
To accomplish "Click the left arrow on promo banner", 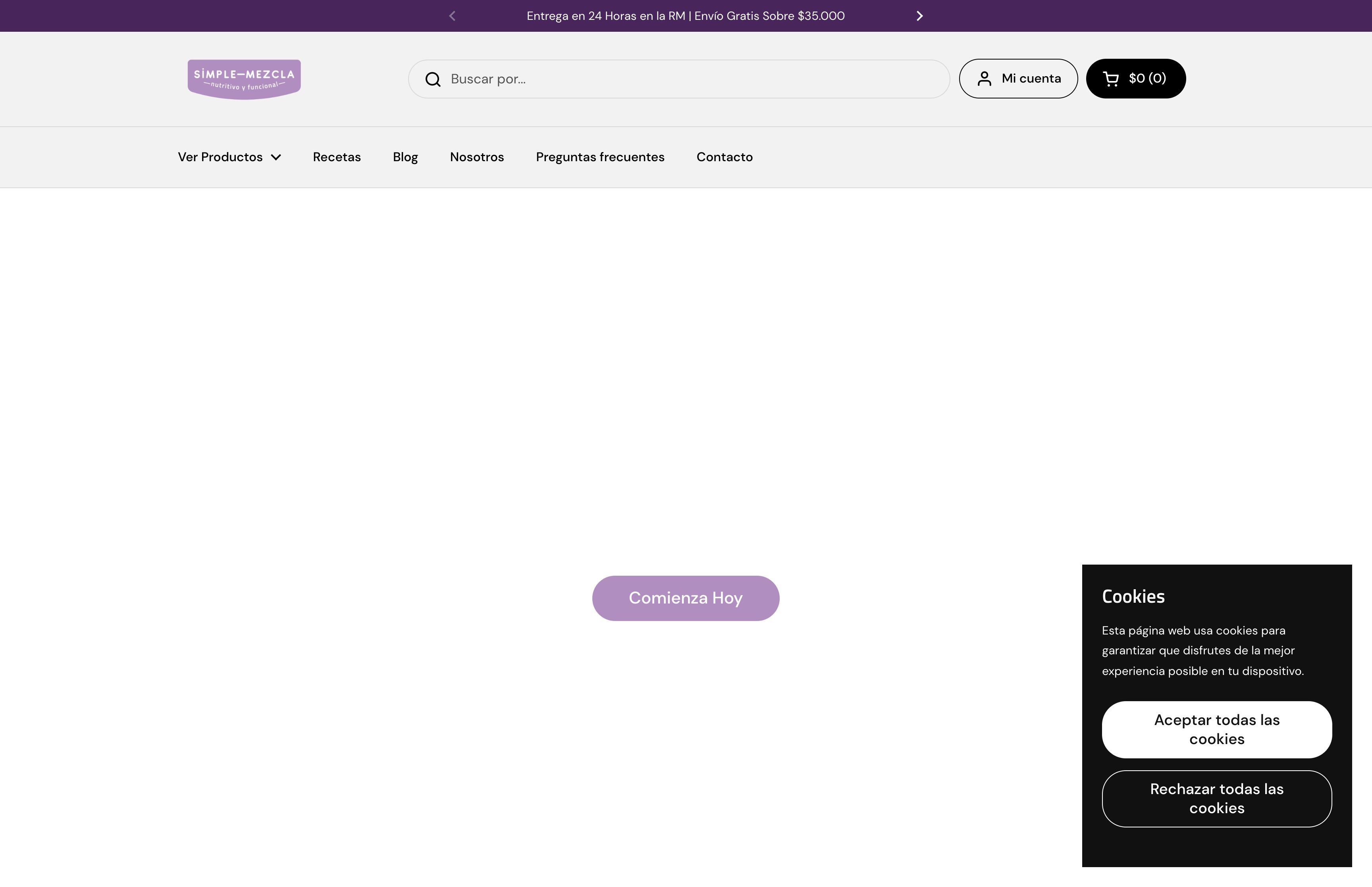I will [x=452, y=15].
